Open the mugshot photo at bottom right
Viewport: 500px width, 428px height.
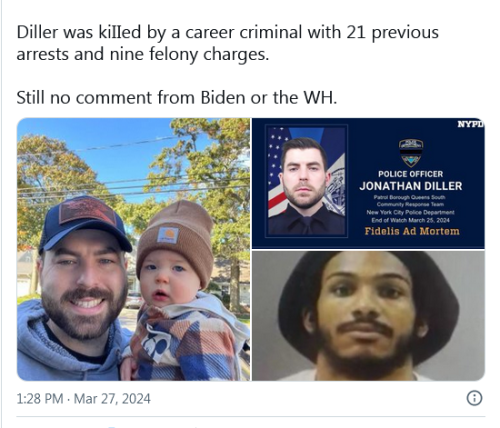click(368, 316)
